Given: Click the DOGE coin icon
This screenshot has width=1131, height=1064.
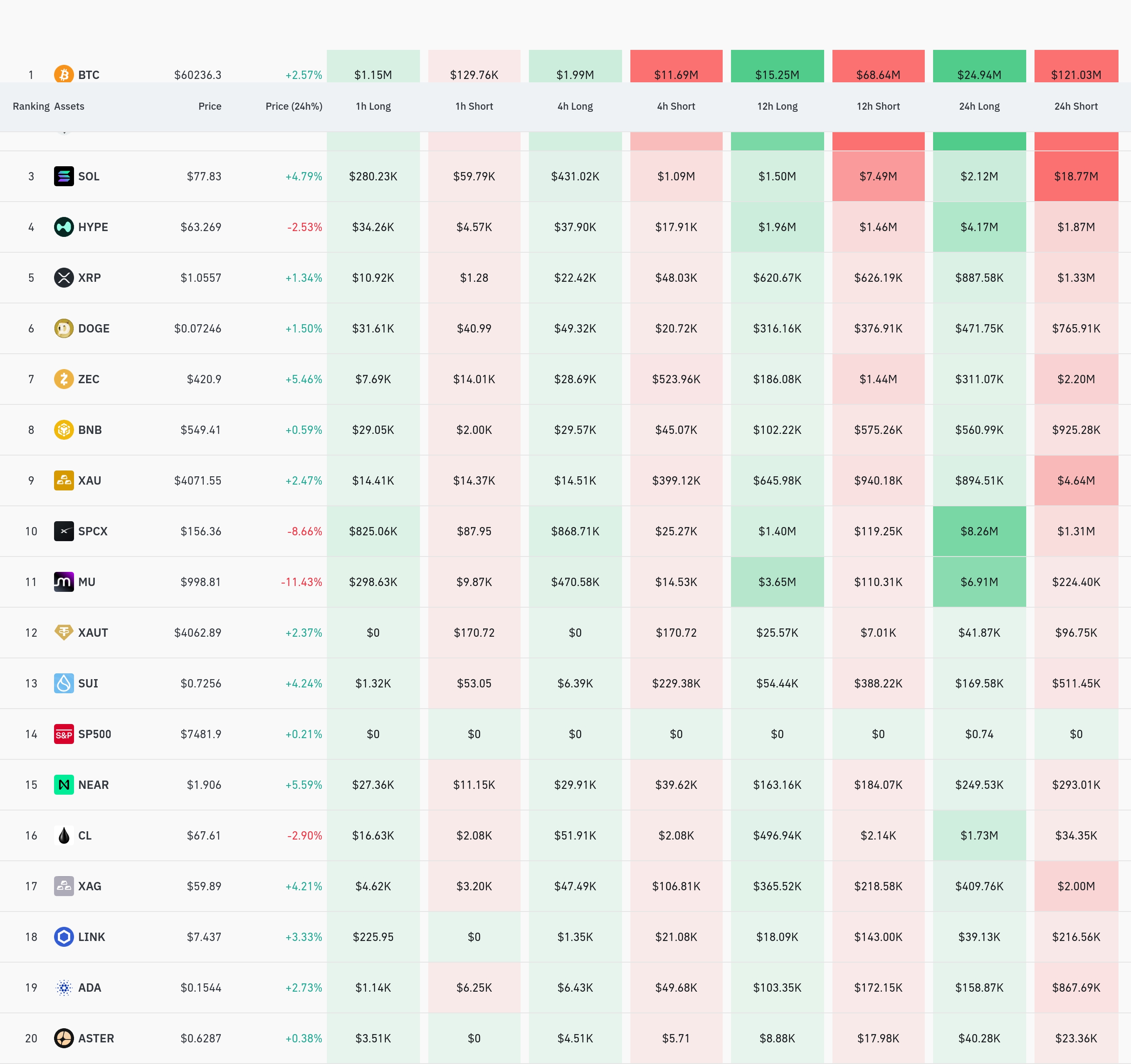Looking at the screenshot, I should 64,328.
